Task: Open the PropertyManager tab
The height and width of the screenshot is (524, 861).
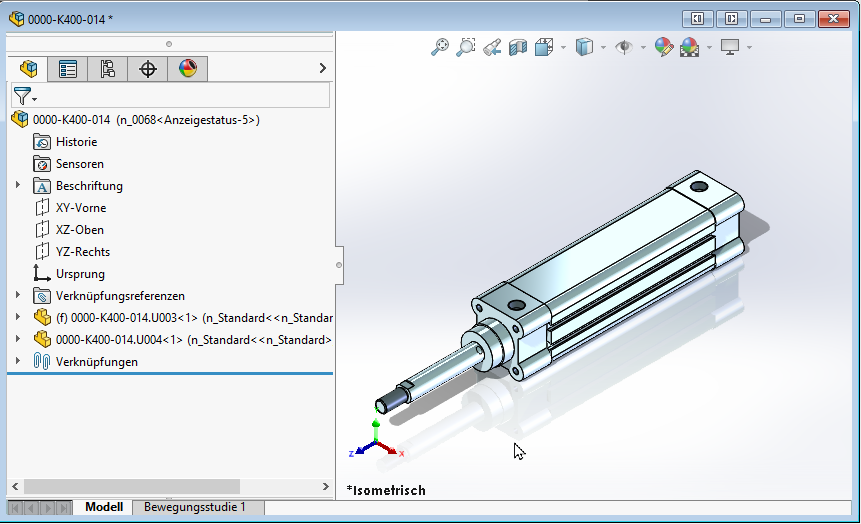Action: tap(68, 69)
